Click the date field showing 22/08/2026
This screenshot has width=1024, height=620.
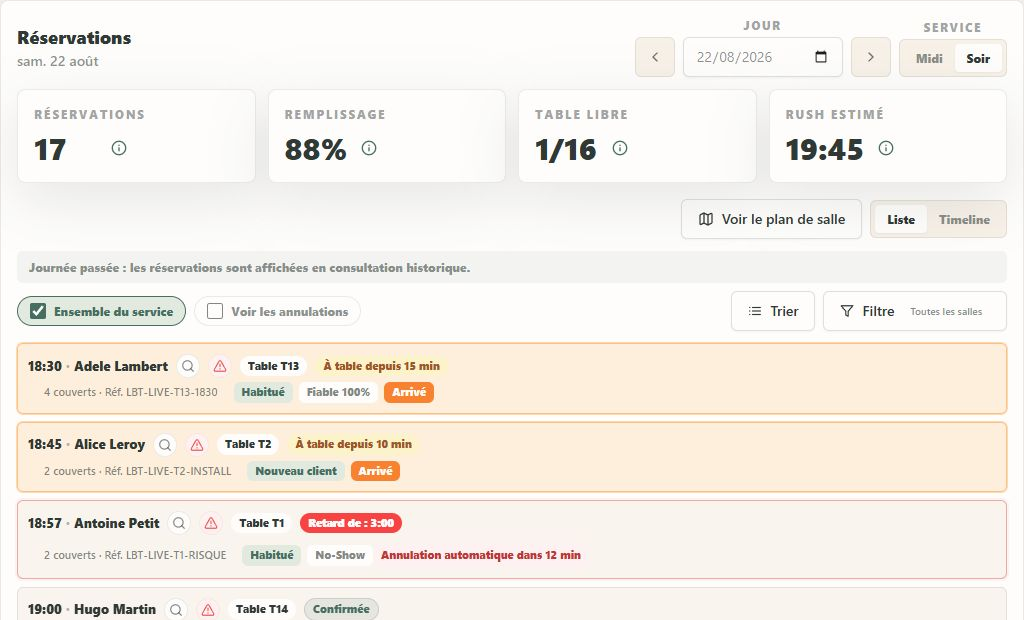coord(763,57)
